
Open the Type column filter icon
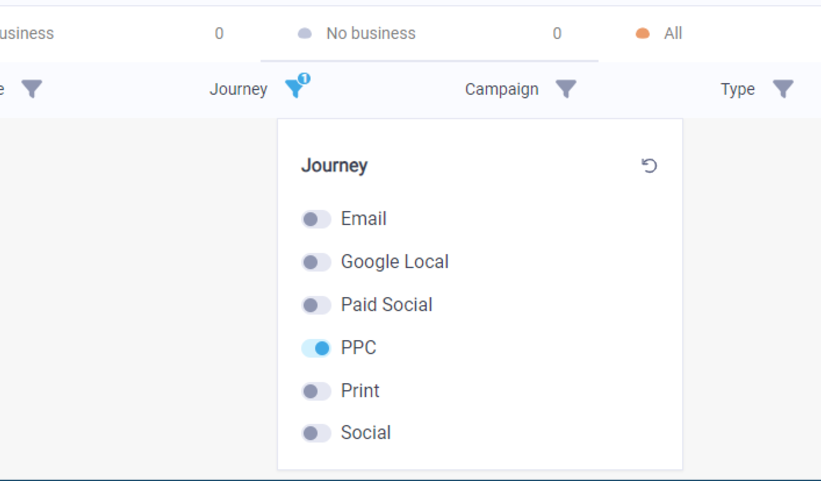(783, 89)
